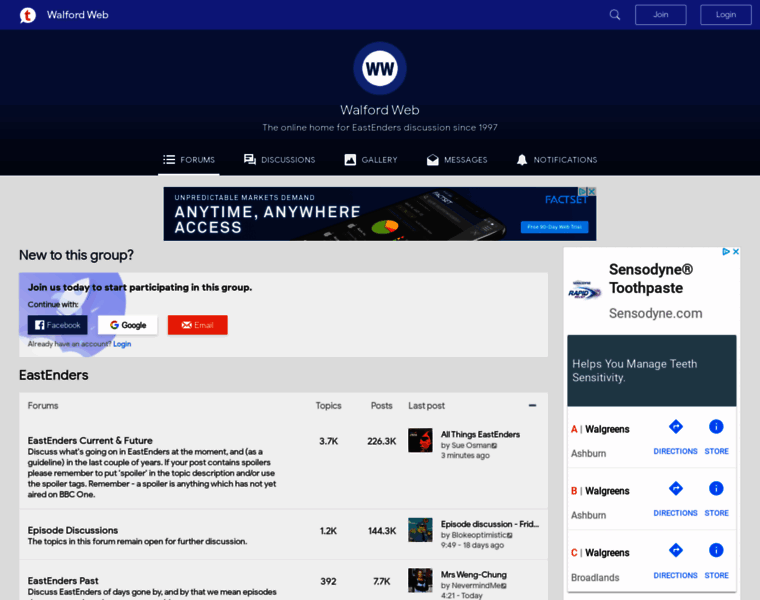Open avatar of All Things EastEnders post

tap(420, 441)
